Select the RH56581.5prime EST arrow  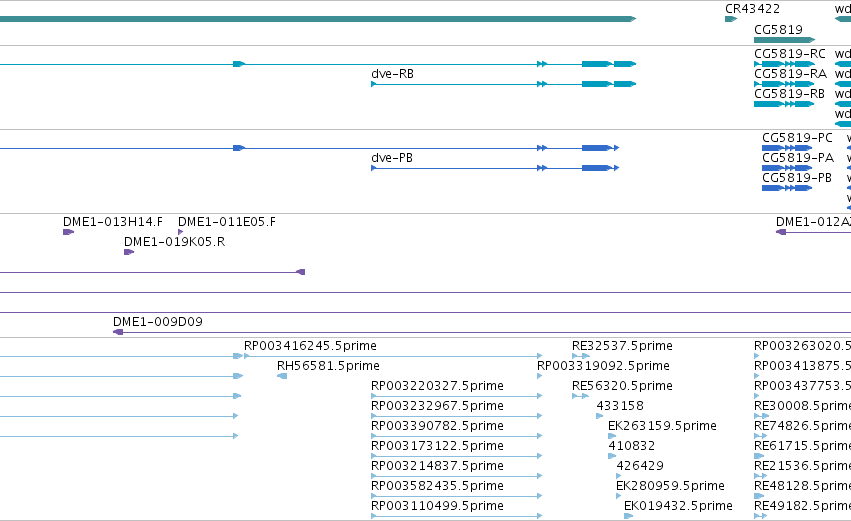pos(282,376)
